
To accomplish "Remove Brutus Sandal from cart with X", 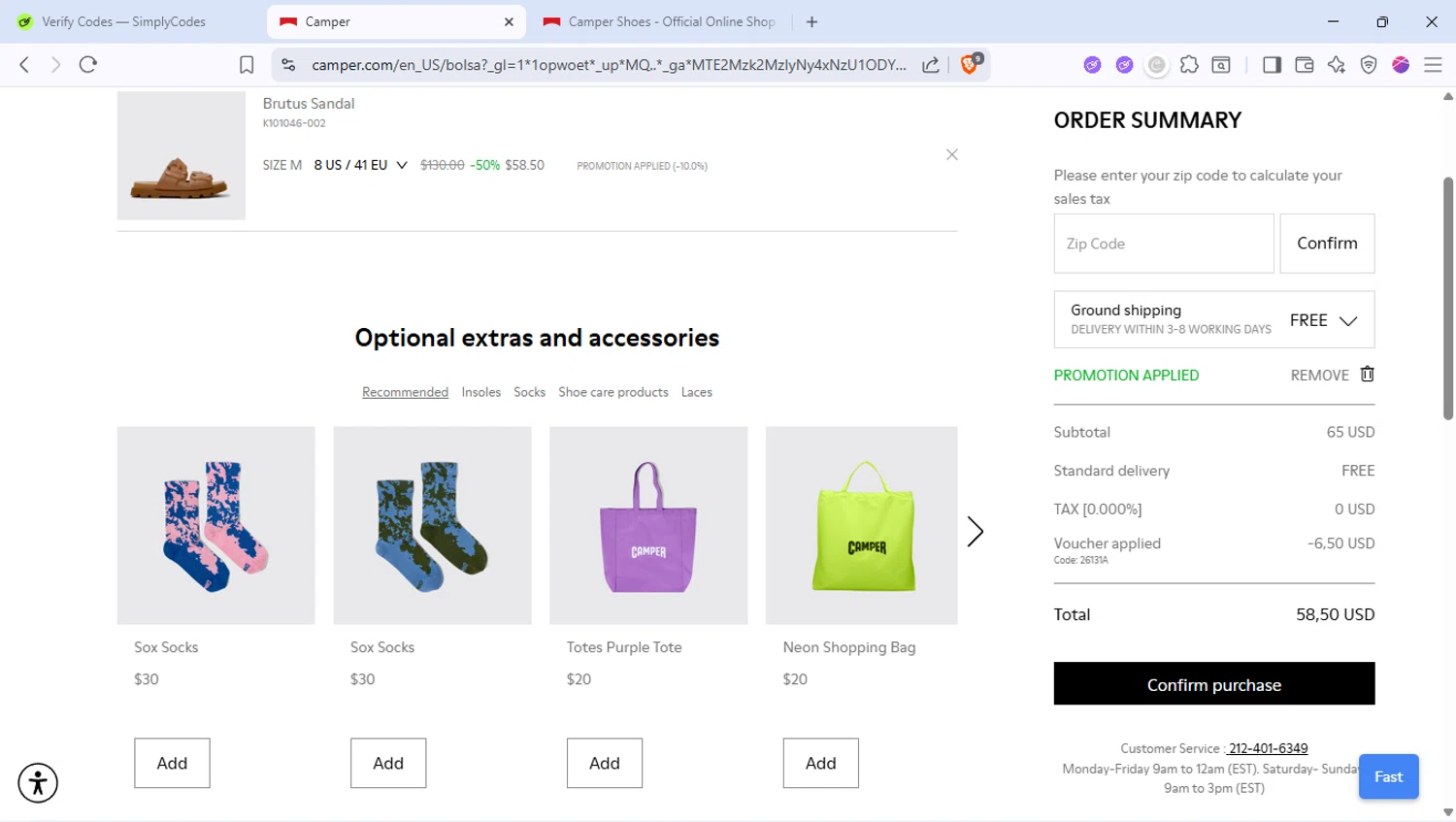I will tap(952, 154).
